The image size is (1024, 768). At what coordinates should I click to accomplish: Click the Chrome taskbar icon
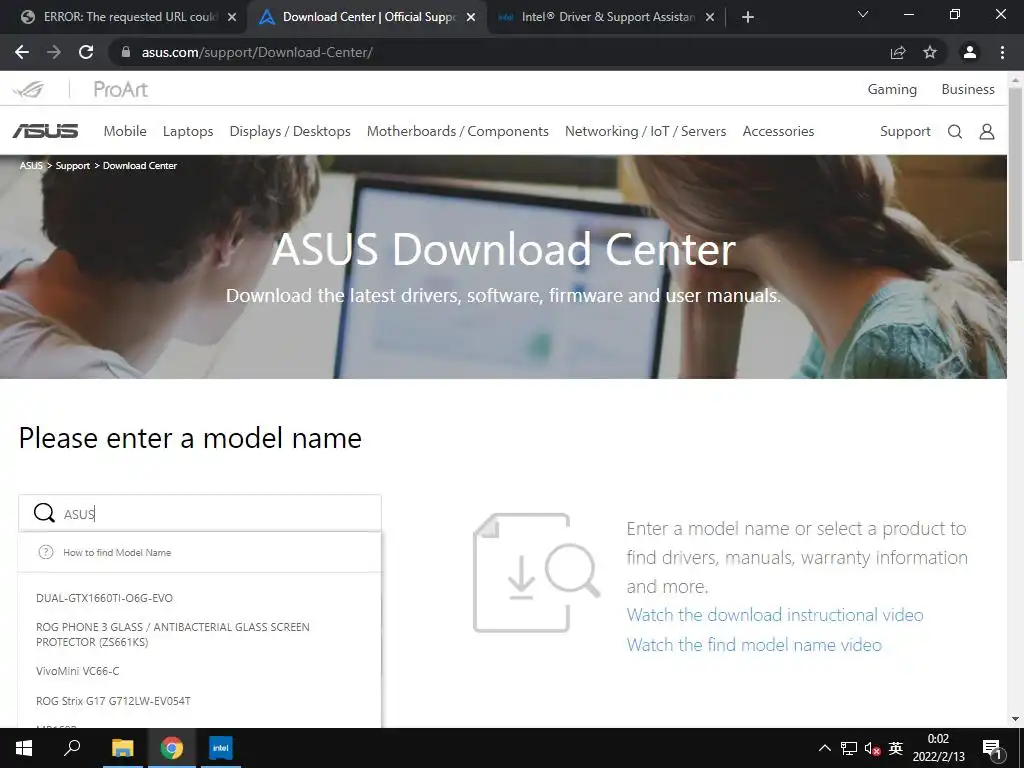click(x=172, y=748)
